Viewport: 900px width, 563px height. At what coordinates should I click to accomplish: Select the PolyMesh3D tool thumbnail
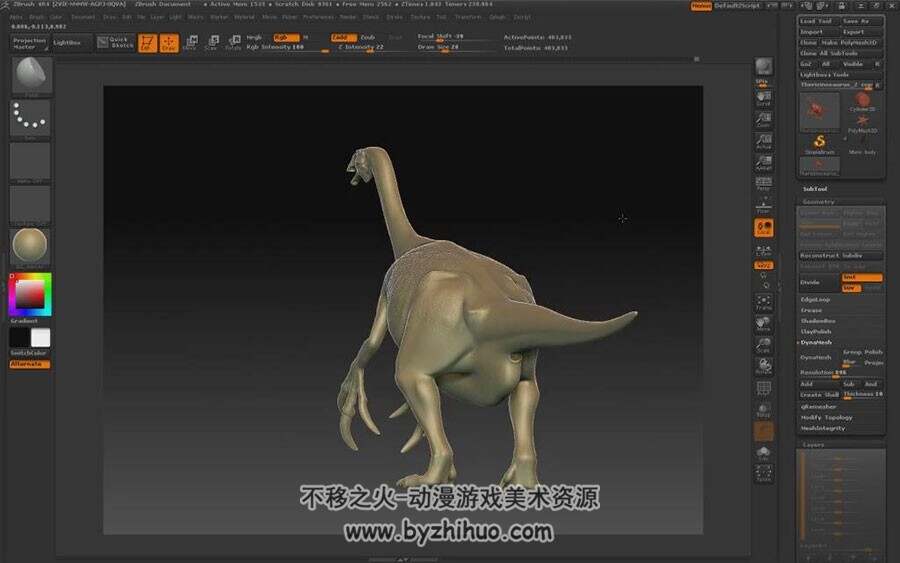click(862, 124)
